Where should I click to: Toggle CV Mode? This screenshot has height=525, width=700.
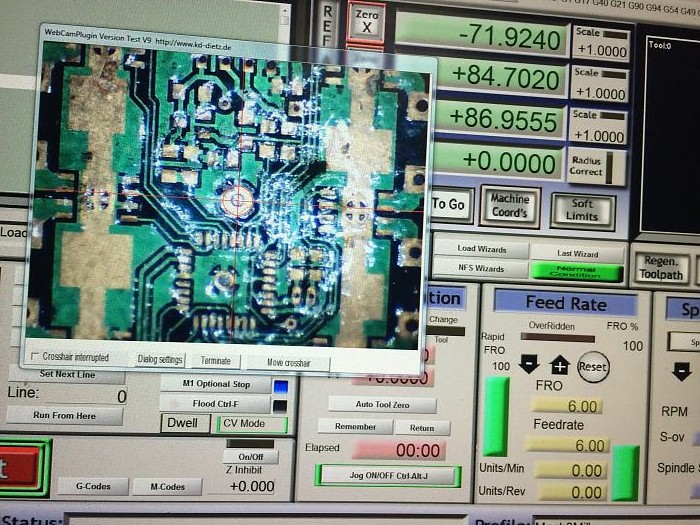[x=252, y=423]
